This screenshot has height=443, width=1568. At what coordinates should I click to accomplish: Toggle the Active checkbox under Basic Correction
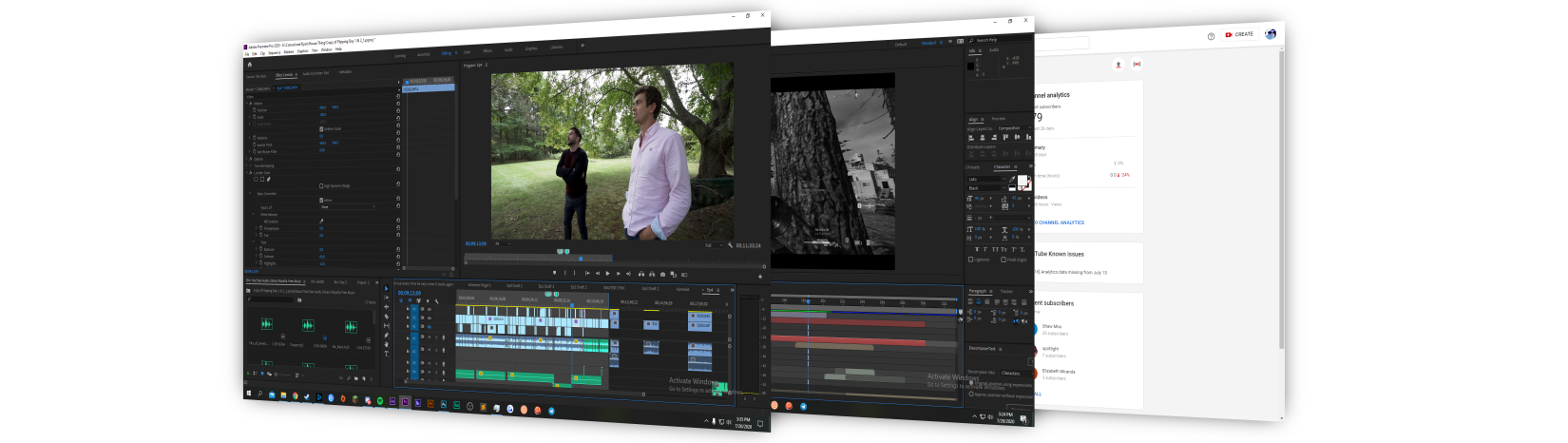tap(321, 200)
